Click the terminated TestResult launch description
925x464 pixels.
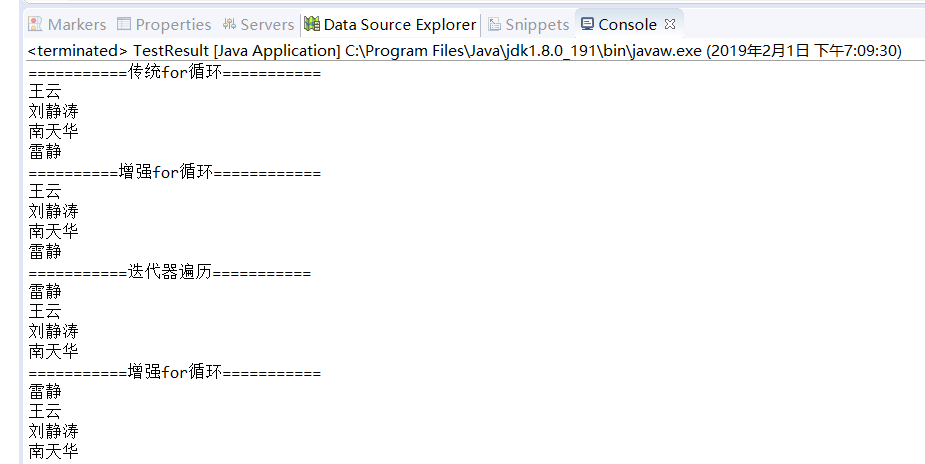click(x=465, y=51)
